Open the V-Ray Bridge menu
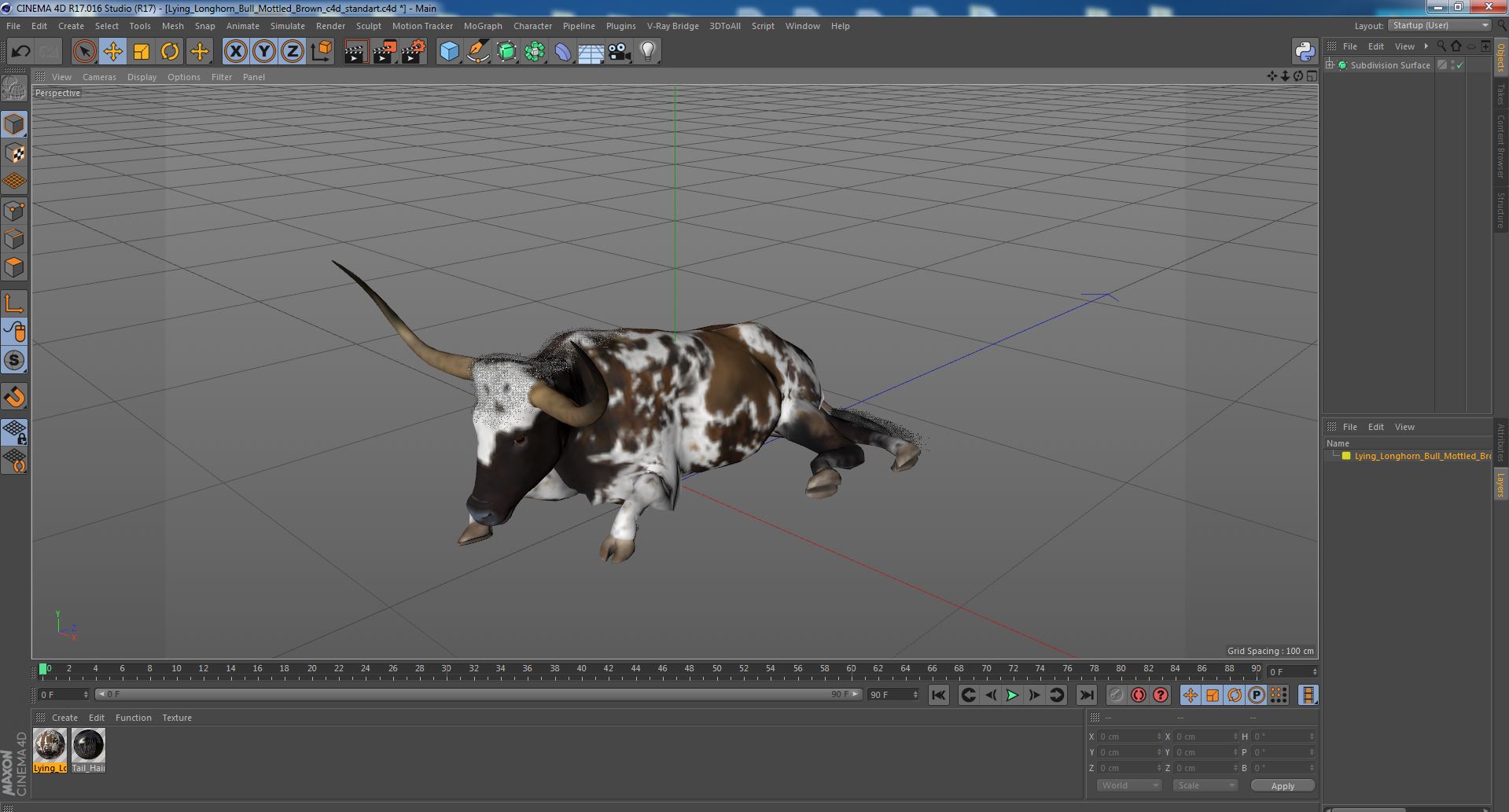This screenshot has height=812, width=1509. (x=672, y=26)
